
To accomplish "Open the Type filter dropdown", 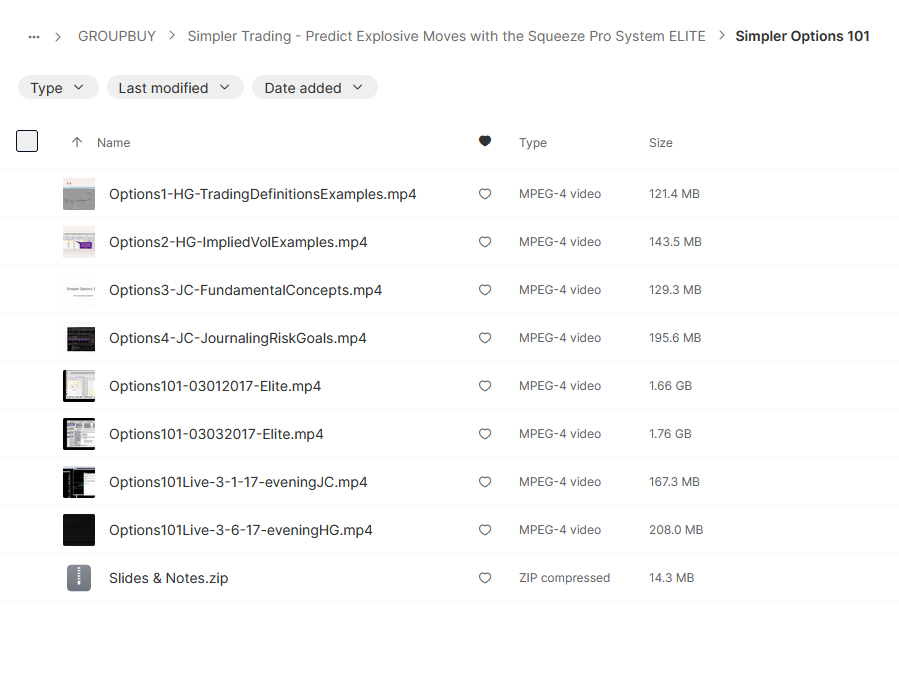I will pos(58,87).
